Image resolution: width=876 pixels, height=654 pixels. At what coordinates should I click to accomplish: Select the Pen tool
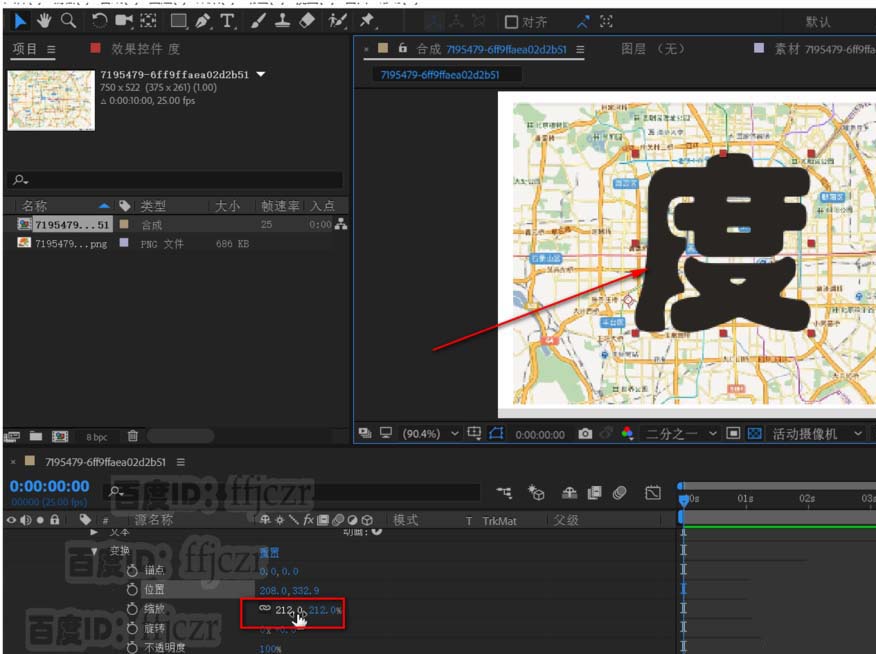point(204,20)
